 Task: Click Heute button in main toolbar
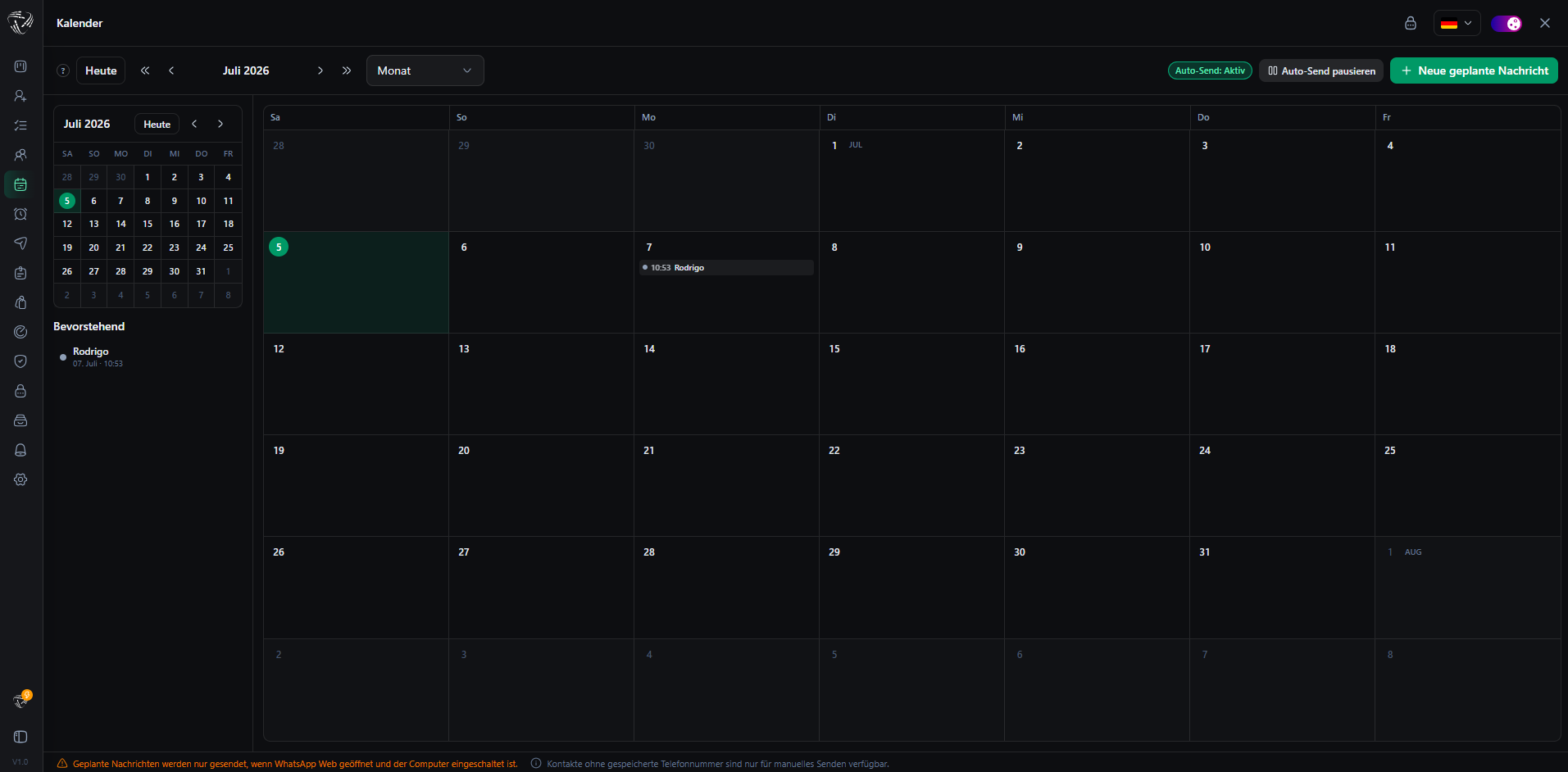(101, 70)
